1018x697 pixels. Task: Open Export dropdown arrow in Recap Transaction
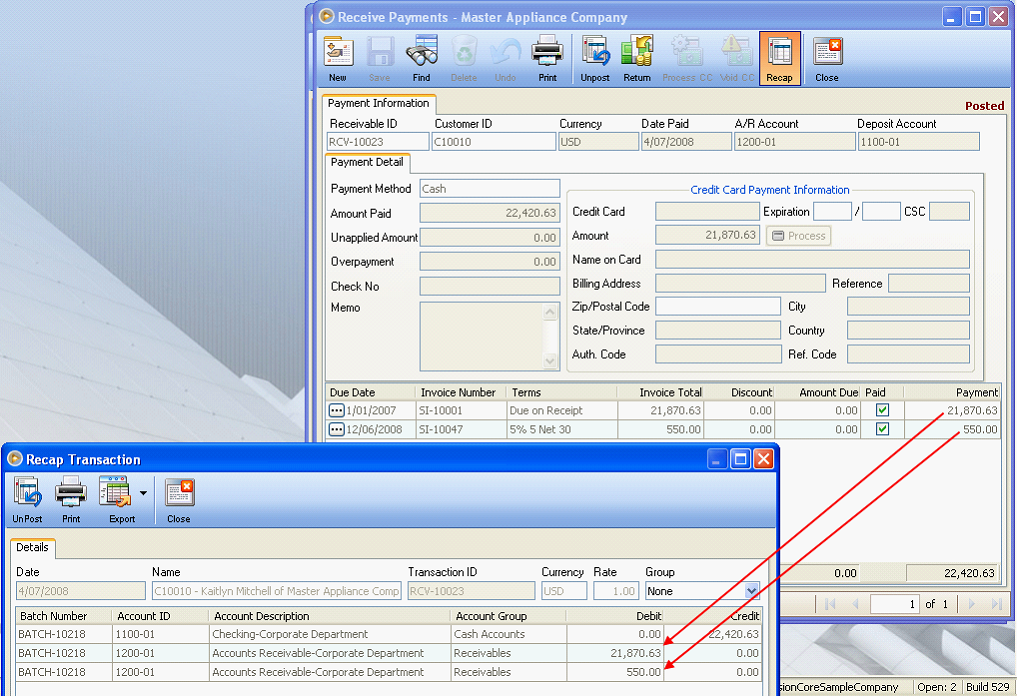click(x=143, y=493)
